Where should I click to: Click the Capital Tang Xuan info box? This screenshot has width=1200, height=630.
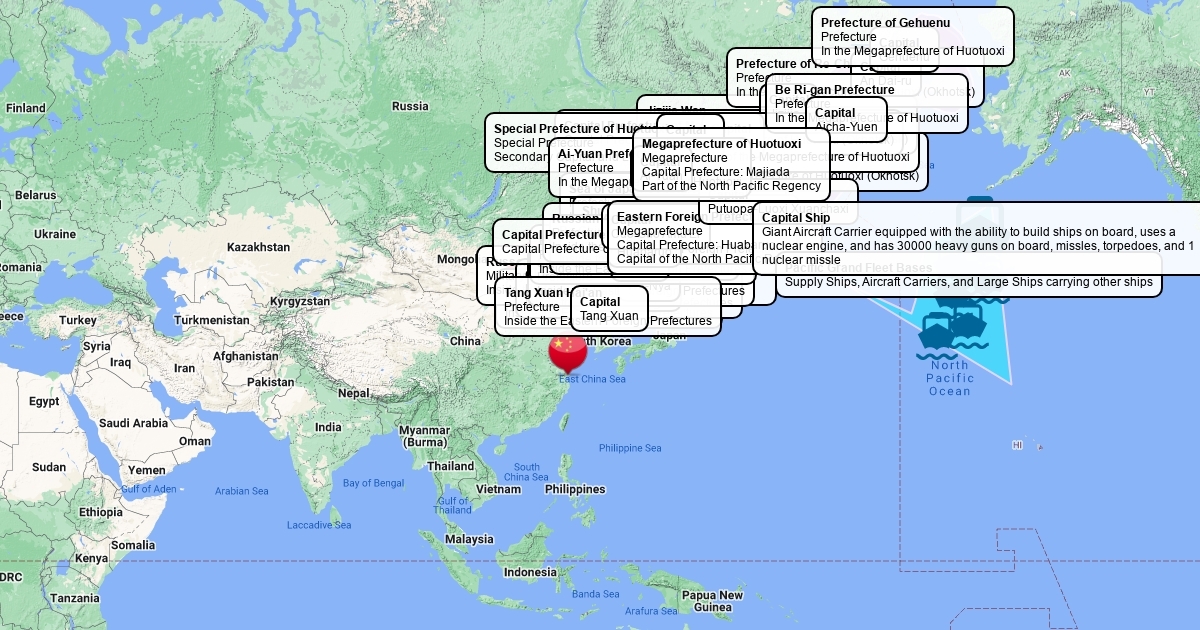click(x=608, y=308)
